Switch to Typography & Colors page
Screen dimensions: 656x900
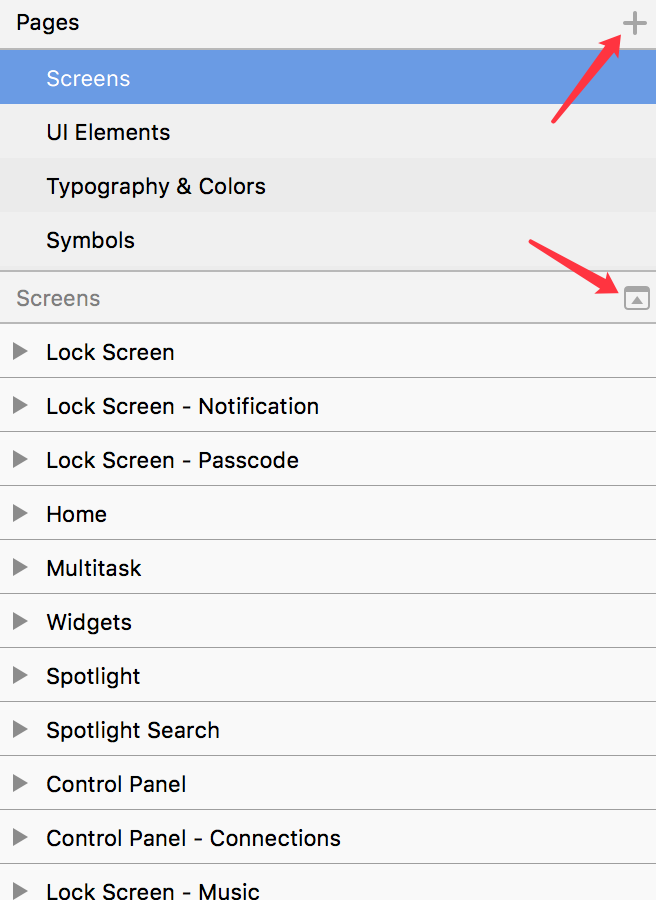328,185
